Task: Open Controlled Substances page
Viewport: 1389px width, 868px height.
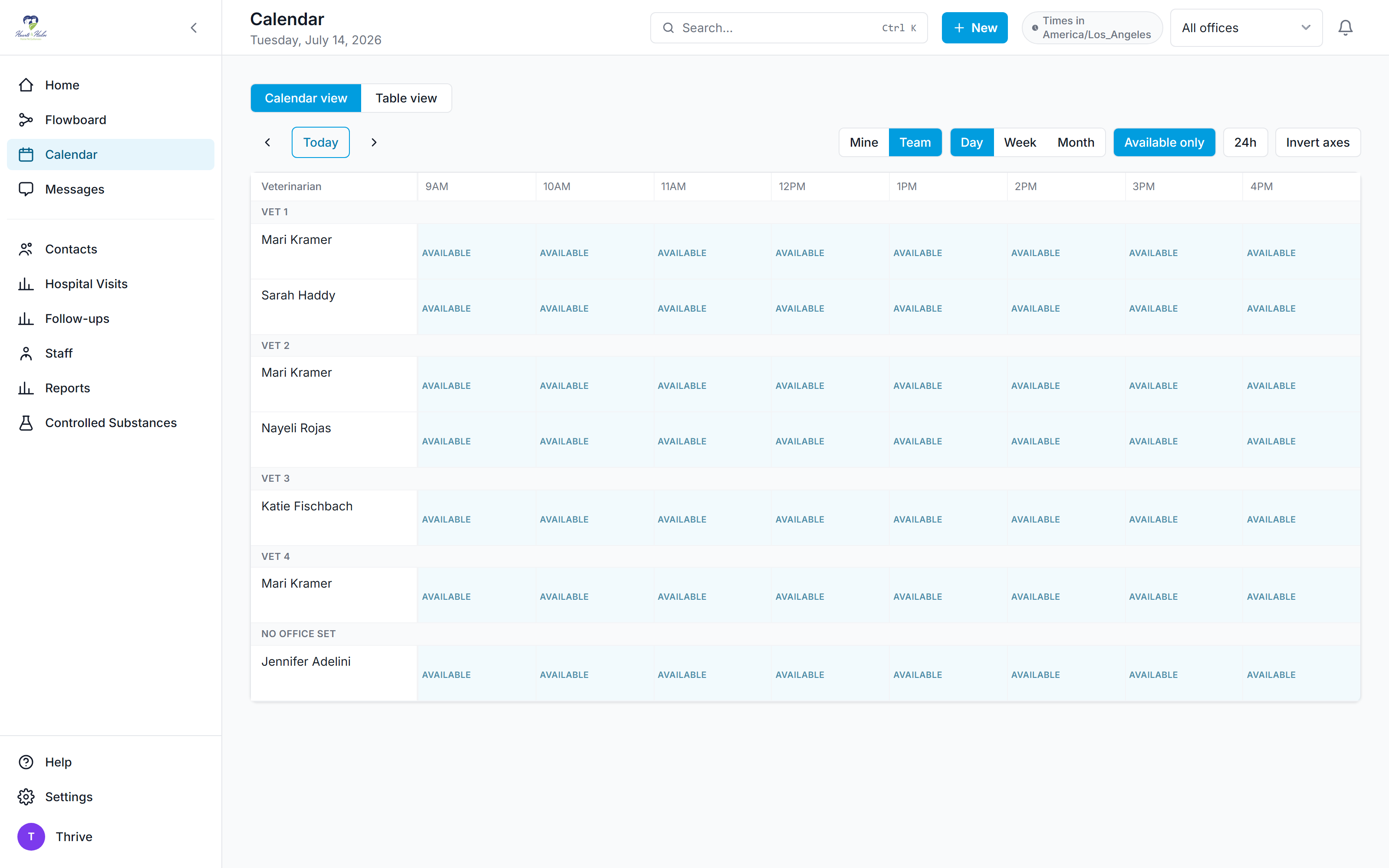Action: pos(110,423)
